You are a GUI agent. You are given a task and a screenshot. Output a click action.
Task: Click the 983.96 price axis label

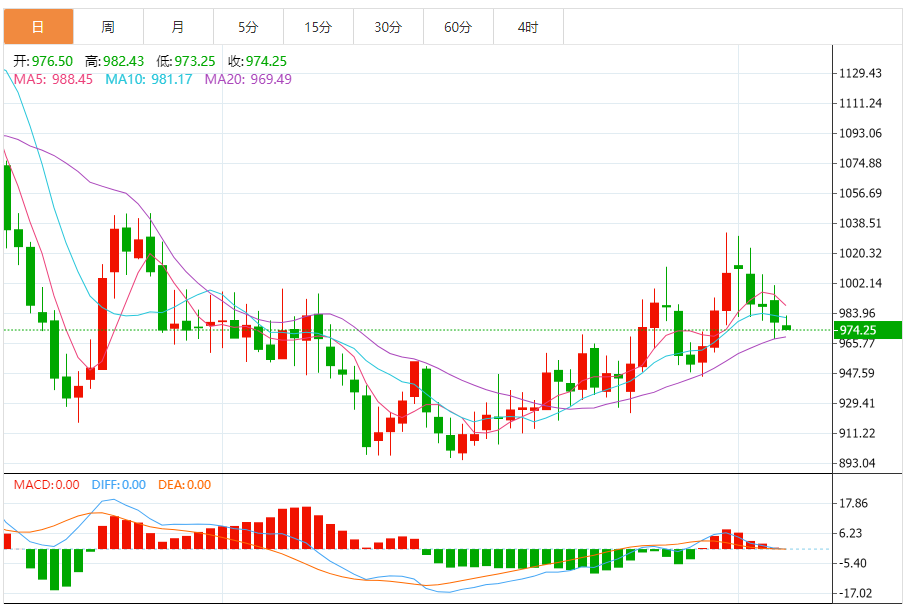(x=857, y=313)
